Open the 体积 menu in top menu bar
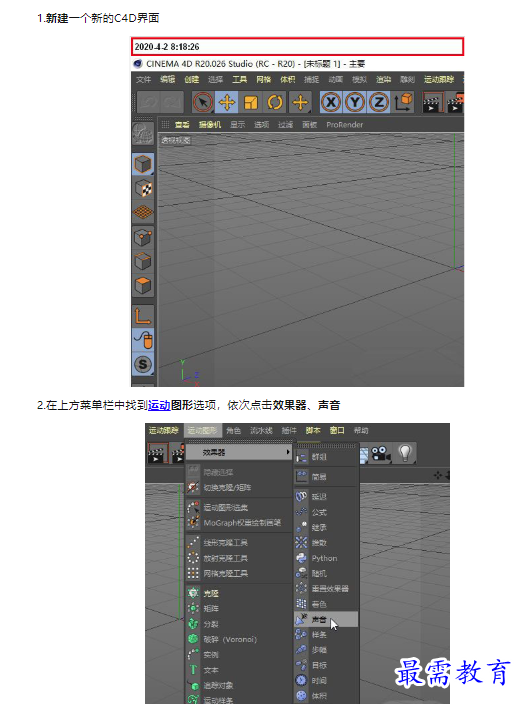The height and width of the screenshot is (704, 519). point(288,79)
